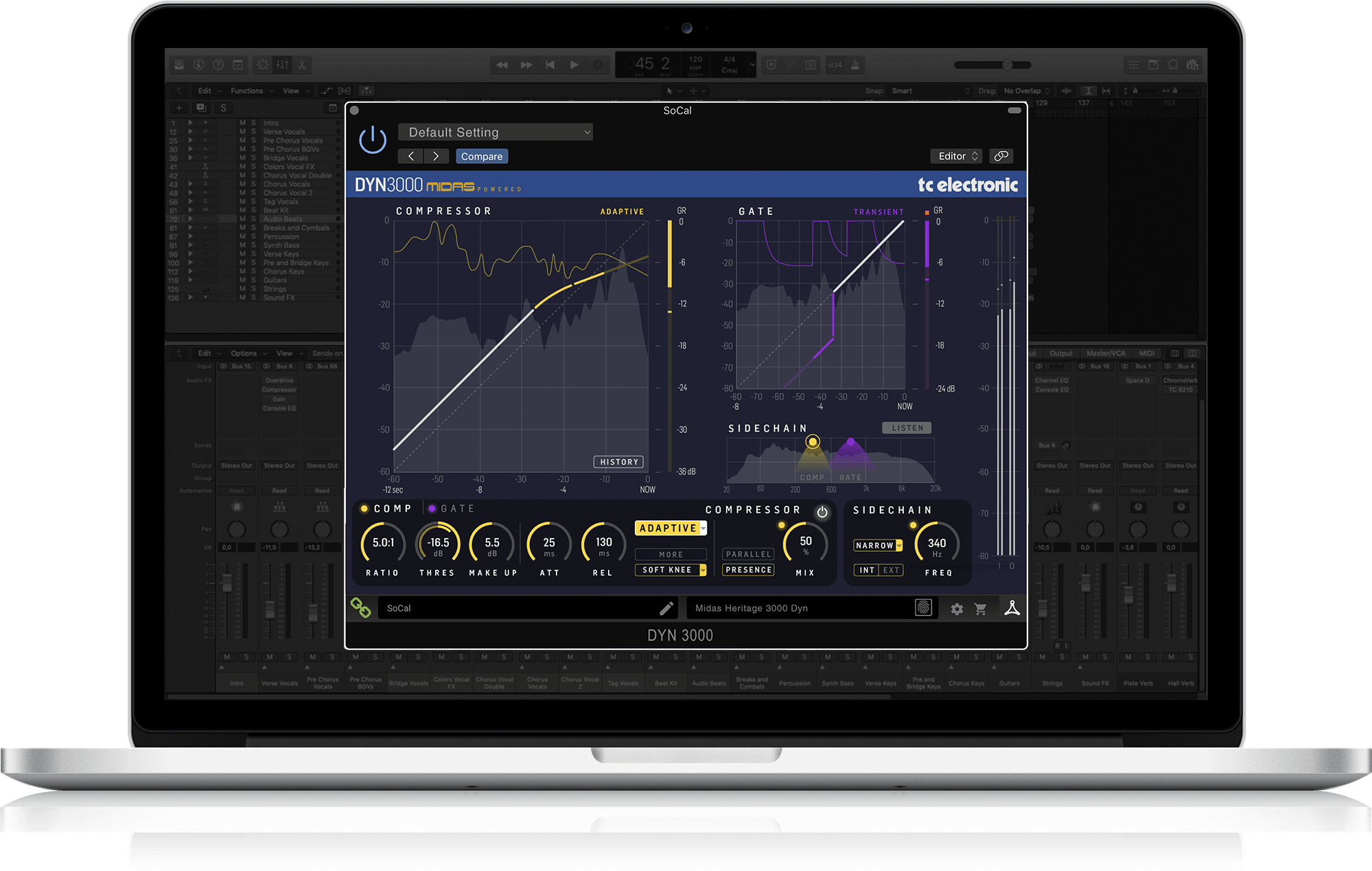
Task: Toggle the compressor section power button
Action: click(822, 512)
